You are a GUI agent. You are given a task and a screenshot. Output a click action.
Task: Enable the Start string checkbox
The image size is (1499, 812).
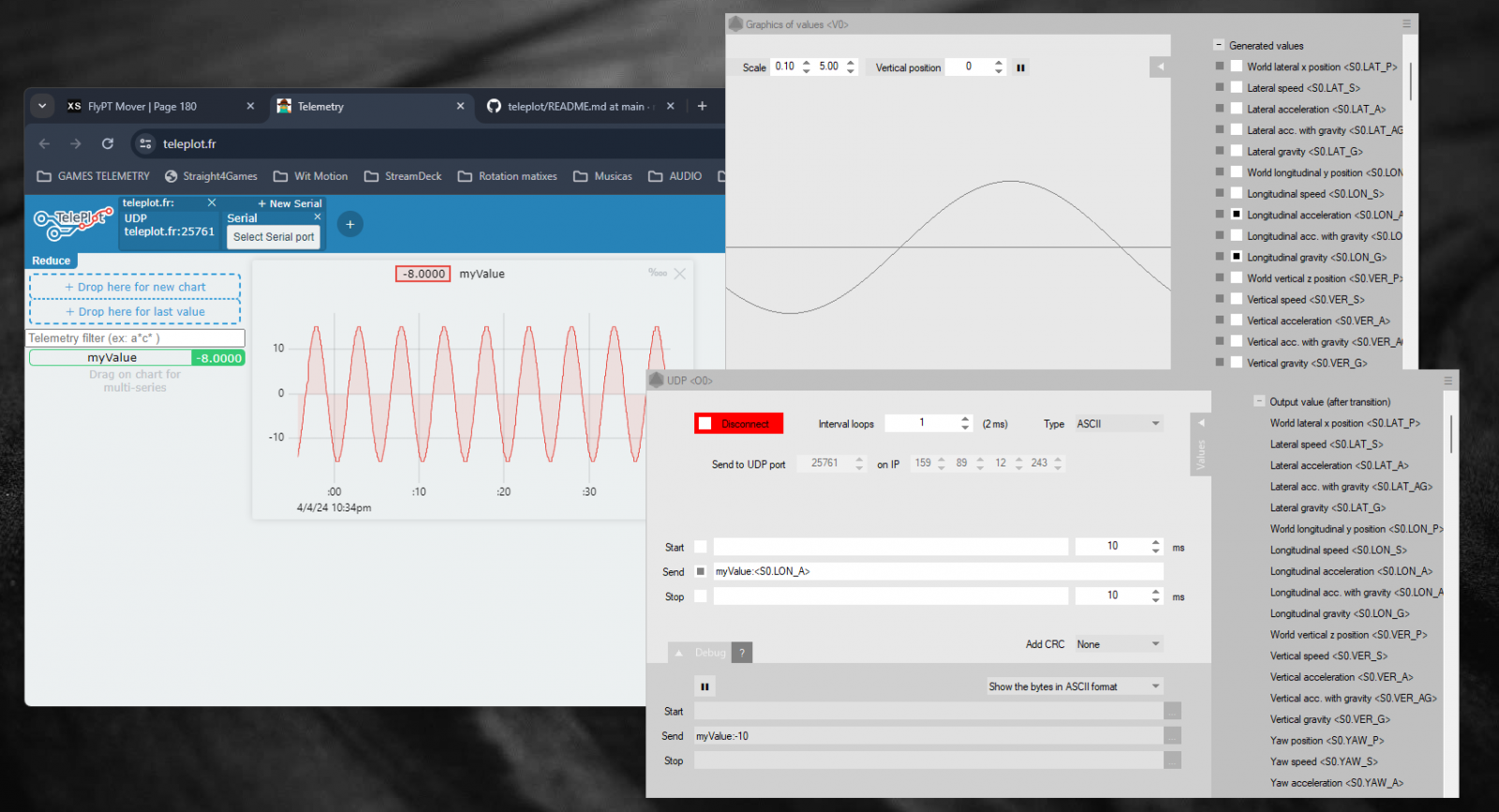pyautogui.click(x=700, y=547)
